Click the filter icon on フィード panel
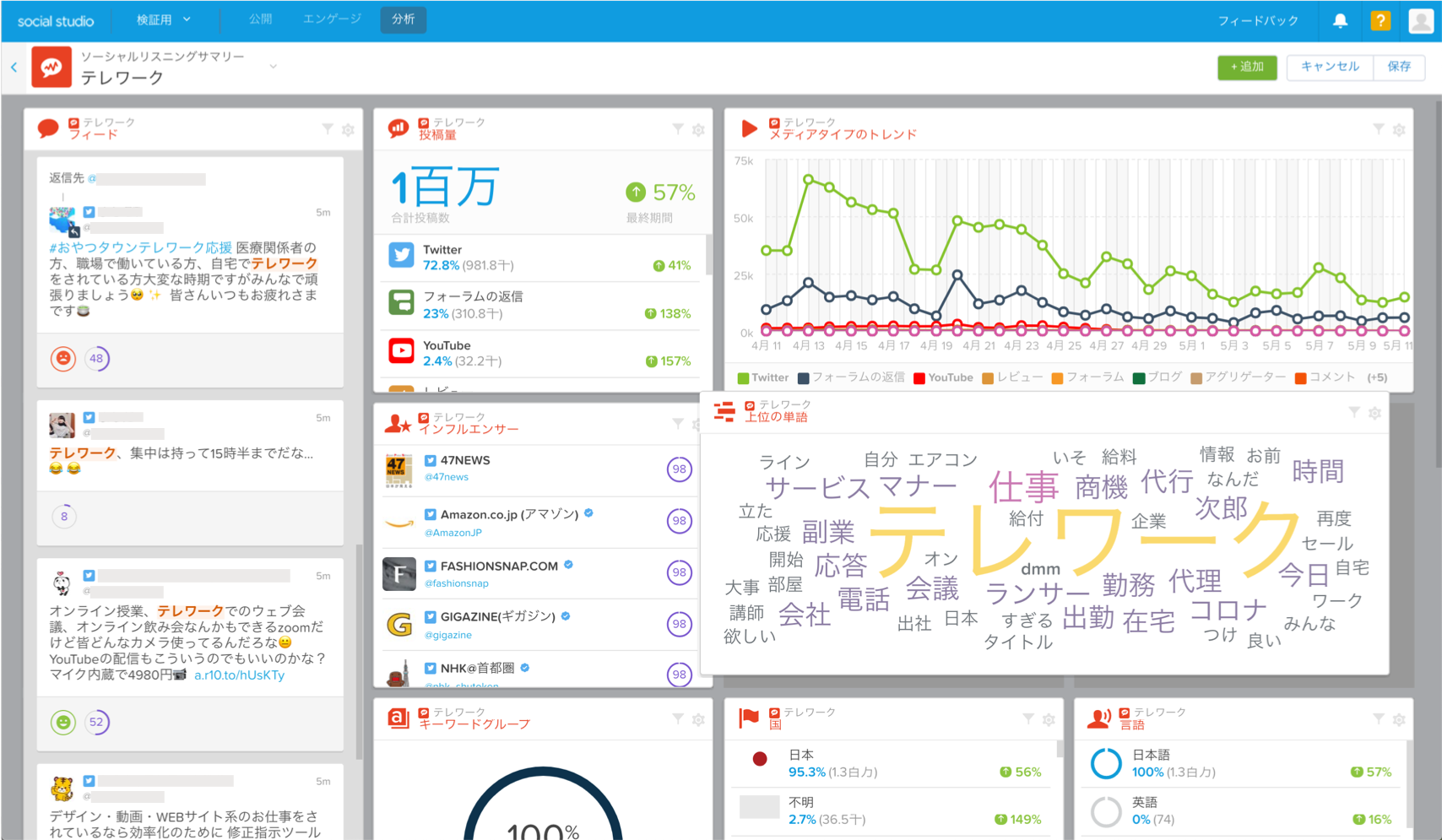The height and width of the screenshot is (840, 1442). 328,129
